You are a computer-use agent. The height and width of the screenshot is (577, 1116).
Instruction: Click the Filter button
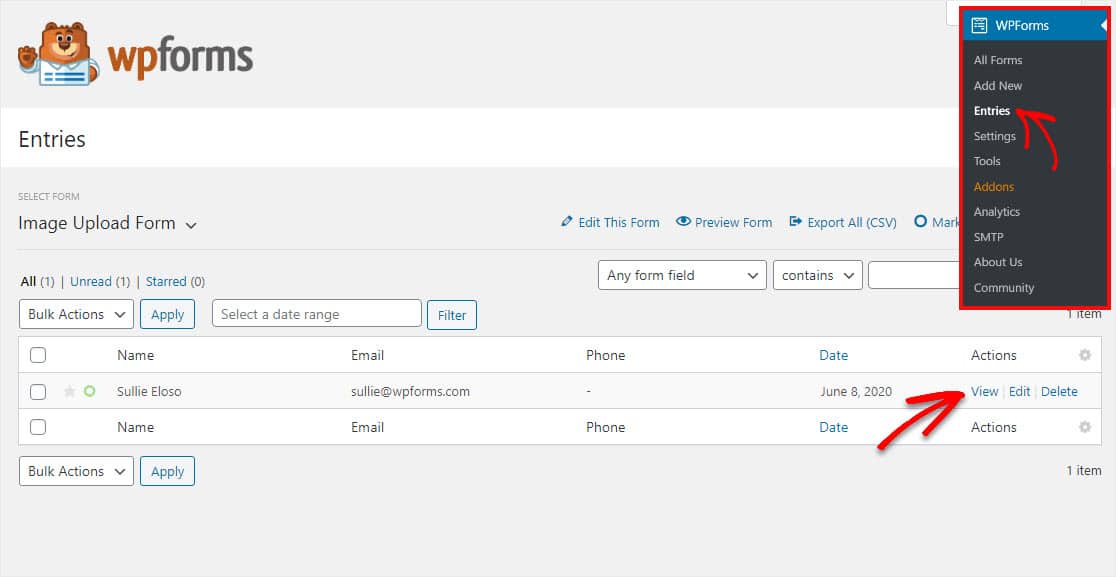point(452,315)
